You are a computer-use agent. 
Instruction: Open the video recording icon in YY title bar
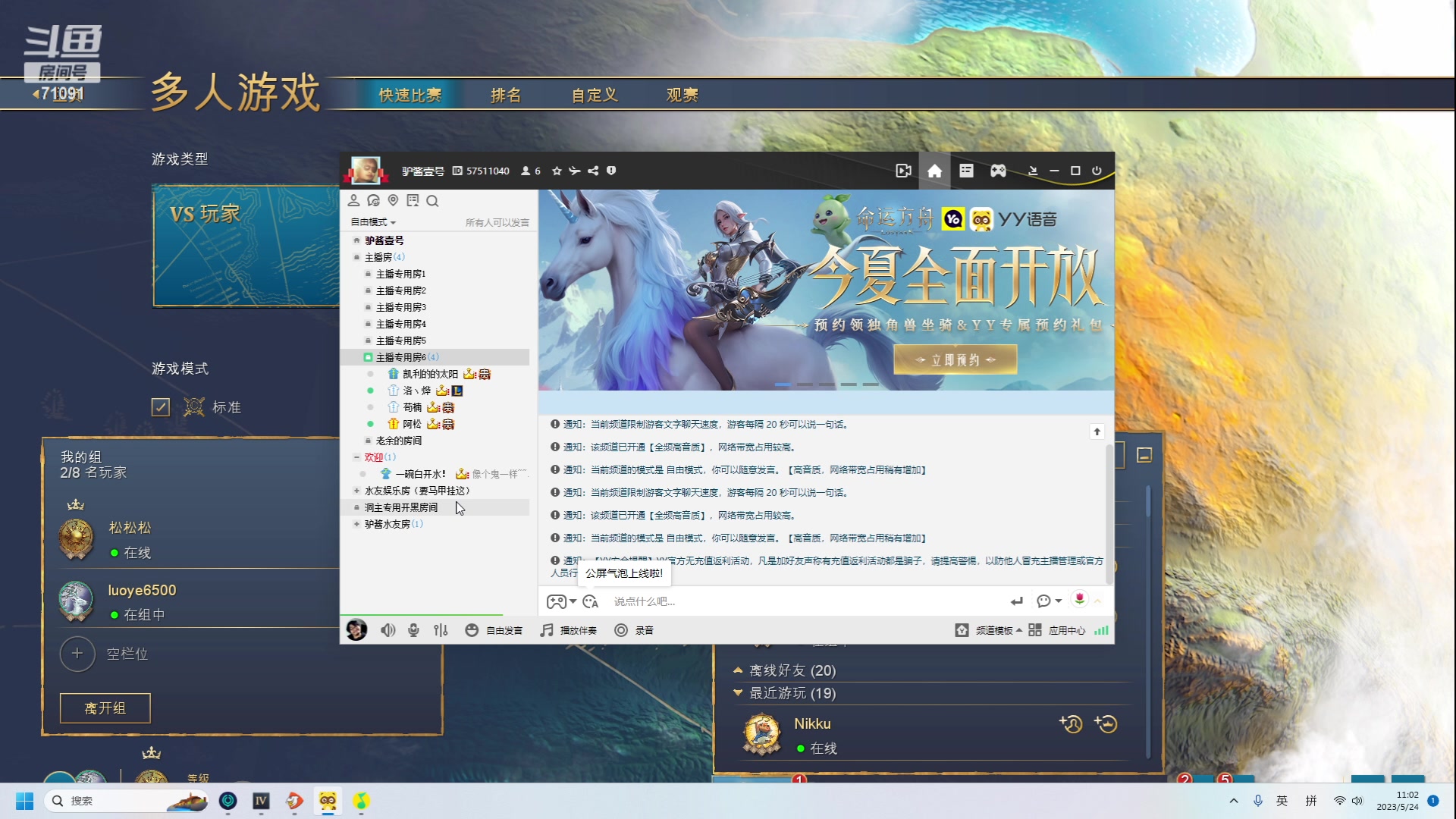[x=903, y=171]
